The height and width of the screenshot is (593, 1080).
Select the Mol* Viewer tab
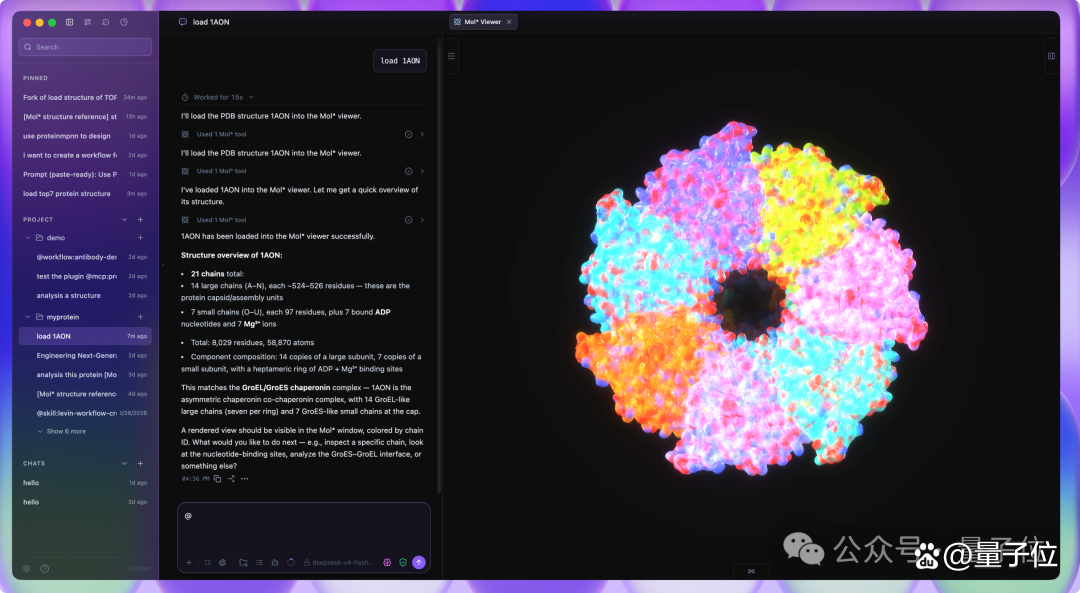coord(483,22)
